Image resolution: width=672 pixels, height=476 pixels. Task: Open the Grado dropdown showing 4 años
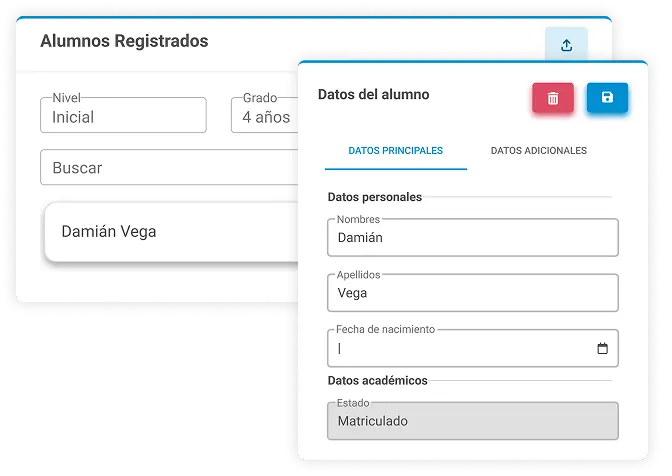[x=265, y=115]
